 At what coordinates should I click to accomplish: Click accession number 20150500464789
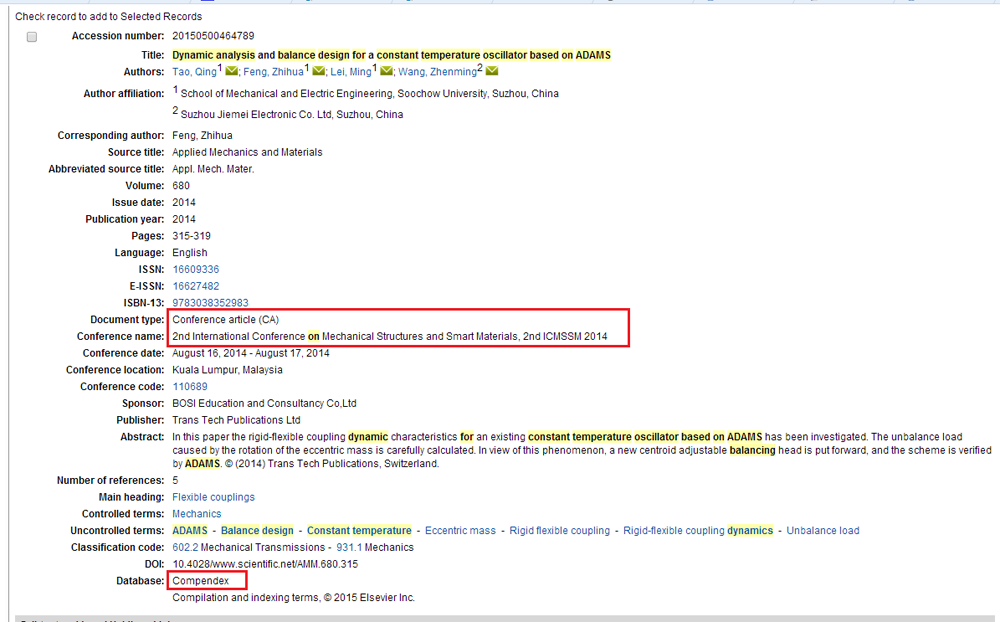pyautogui.click(x=213, y=36)
